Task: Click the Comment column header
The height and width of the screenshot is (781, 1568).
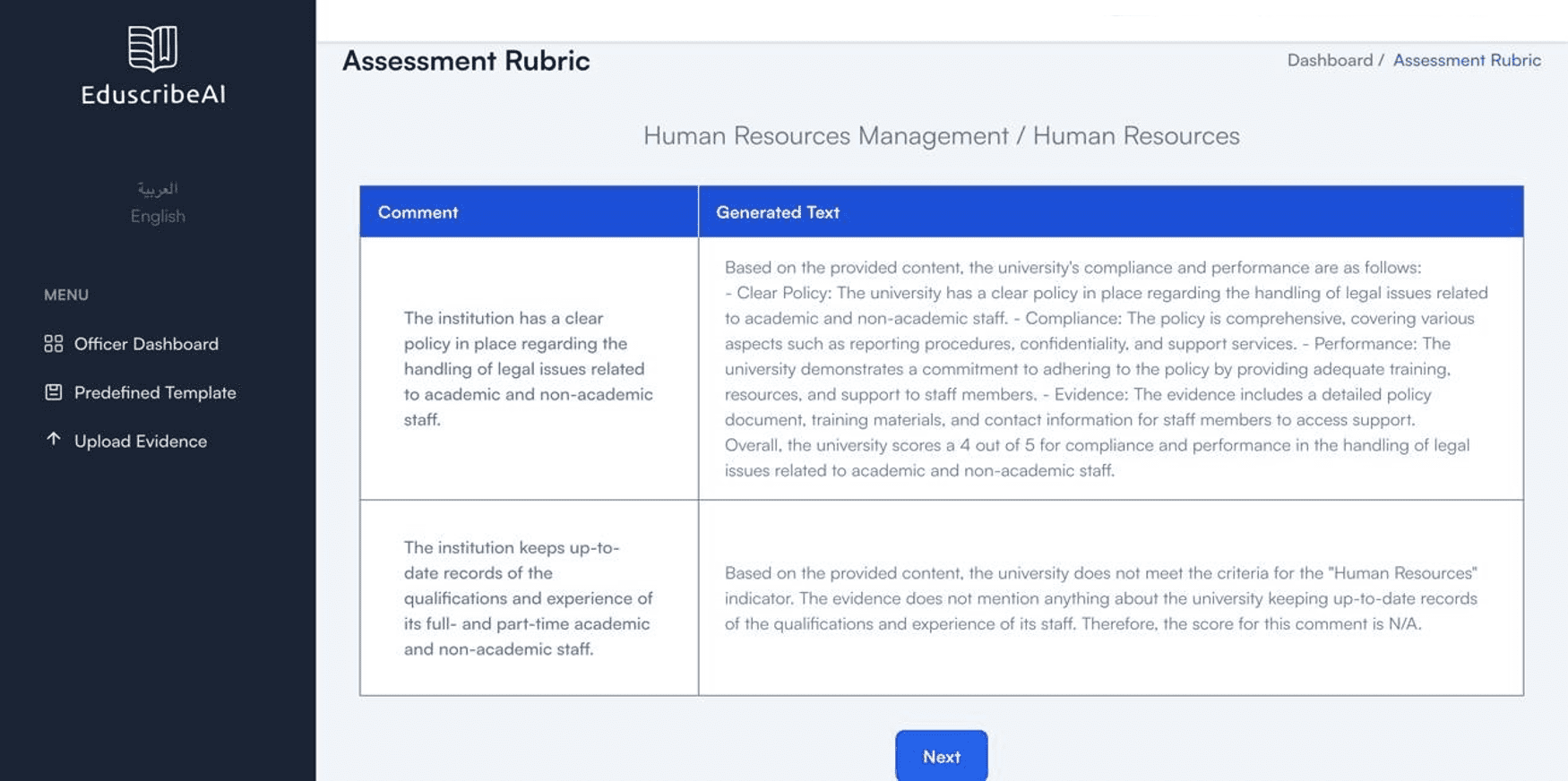Action: [418, 212]
